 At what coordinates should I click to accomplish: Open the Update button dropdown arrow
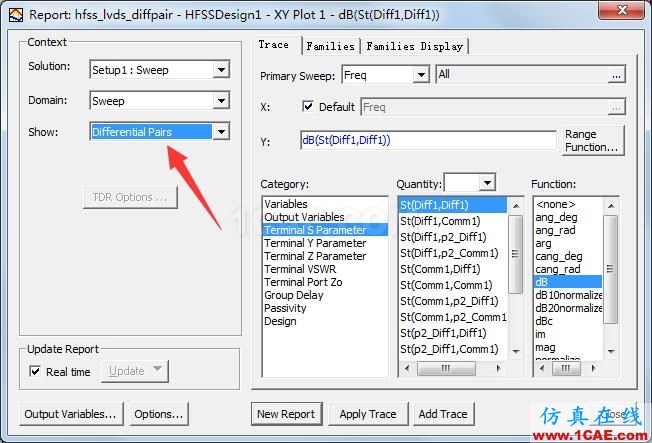[x=157, y=369]
